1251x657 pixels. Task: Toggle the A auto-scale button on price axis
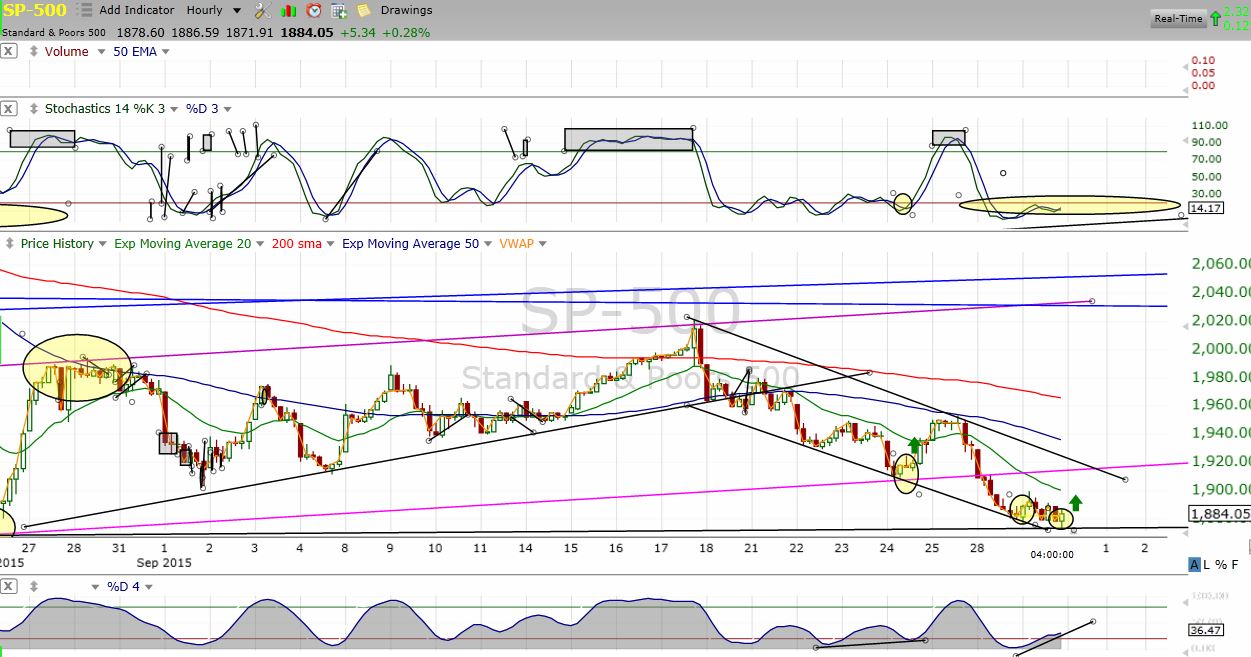pyautogui.click(x=1194, y=565)
